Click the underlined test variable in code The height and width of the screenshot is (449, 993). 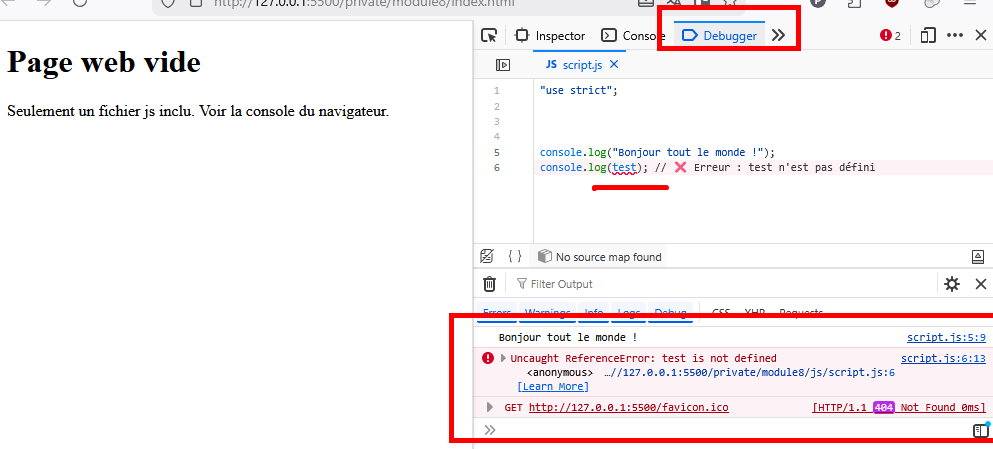click(624, 168)
